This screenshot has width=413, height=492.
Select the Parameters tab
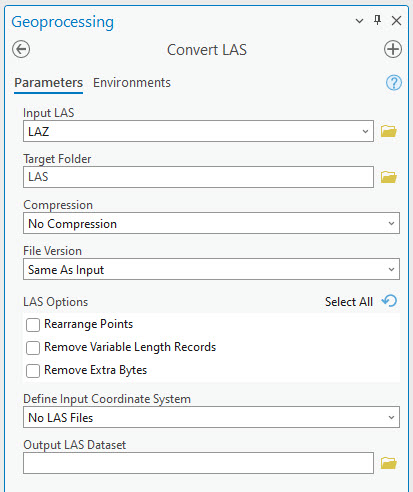pos(48,83)
